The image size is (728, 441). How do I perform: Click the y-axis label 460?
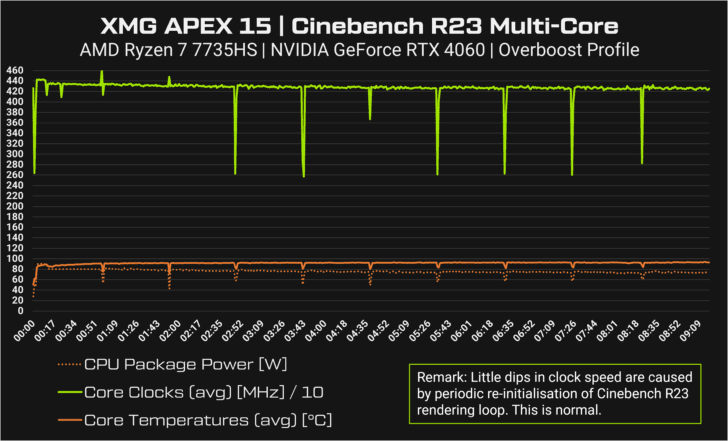pos(14,71)
